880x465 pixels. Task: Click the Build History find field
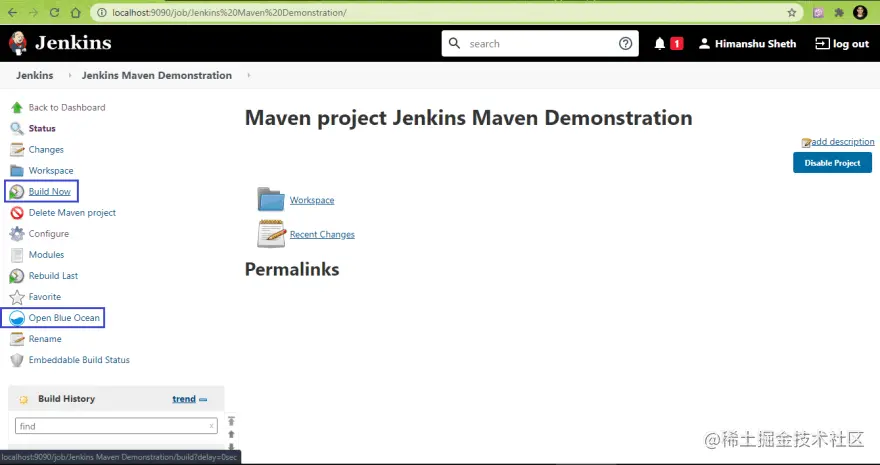click(x=116, y=426)
